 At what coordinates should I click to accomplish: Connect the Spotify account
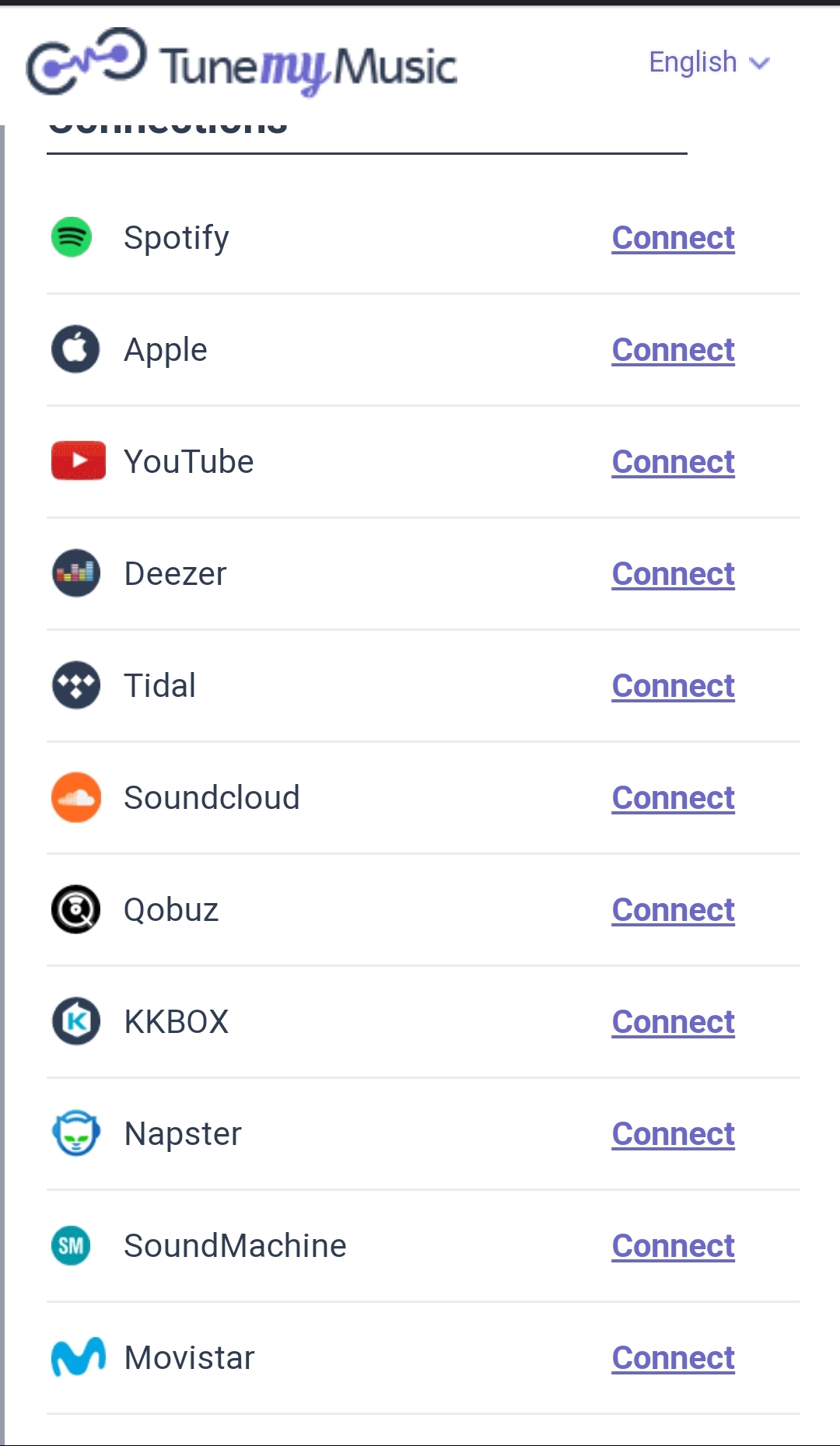coord(673,238)
